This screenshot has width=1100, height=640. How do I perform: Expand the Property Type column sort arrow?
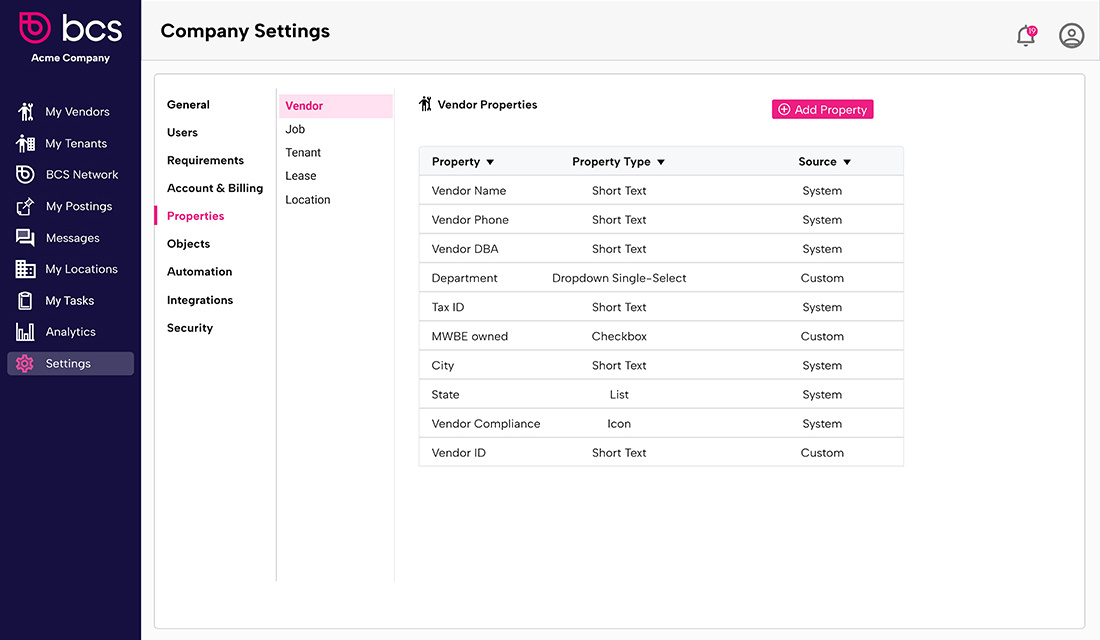[661, 162]
